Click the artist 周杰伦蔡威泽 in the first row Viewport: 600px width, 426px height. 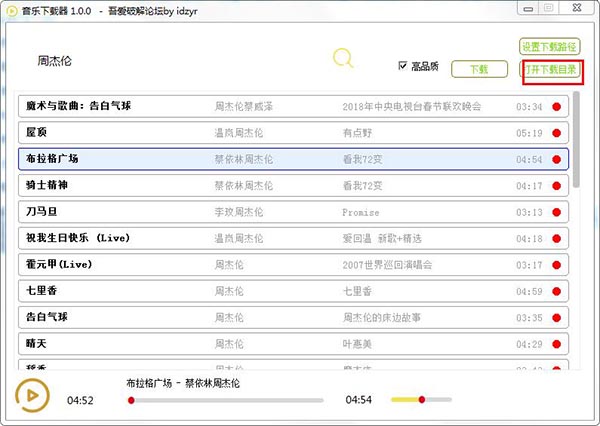[244, 106]
